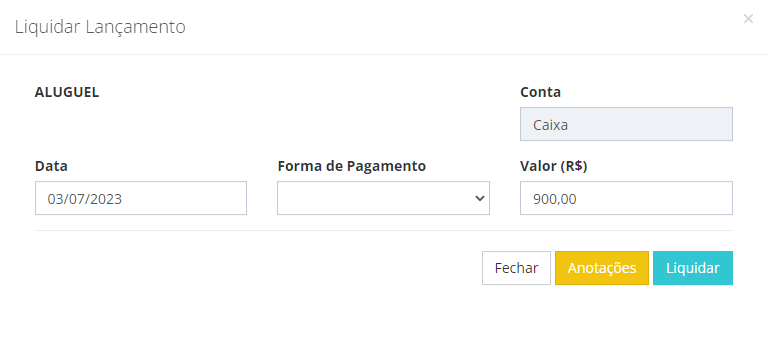Click the Conta label
The image size is (768, 360).
point(541,92)
